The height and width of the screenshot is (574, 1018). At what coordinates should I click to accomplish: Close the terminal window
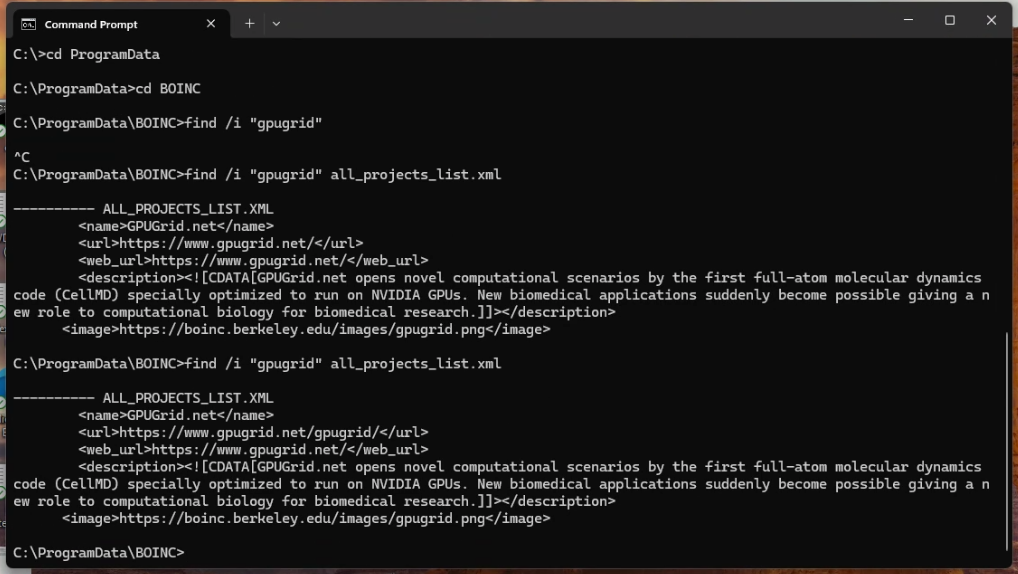click(991, 20)
